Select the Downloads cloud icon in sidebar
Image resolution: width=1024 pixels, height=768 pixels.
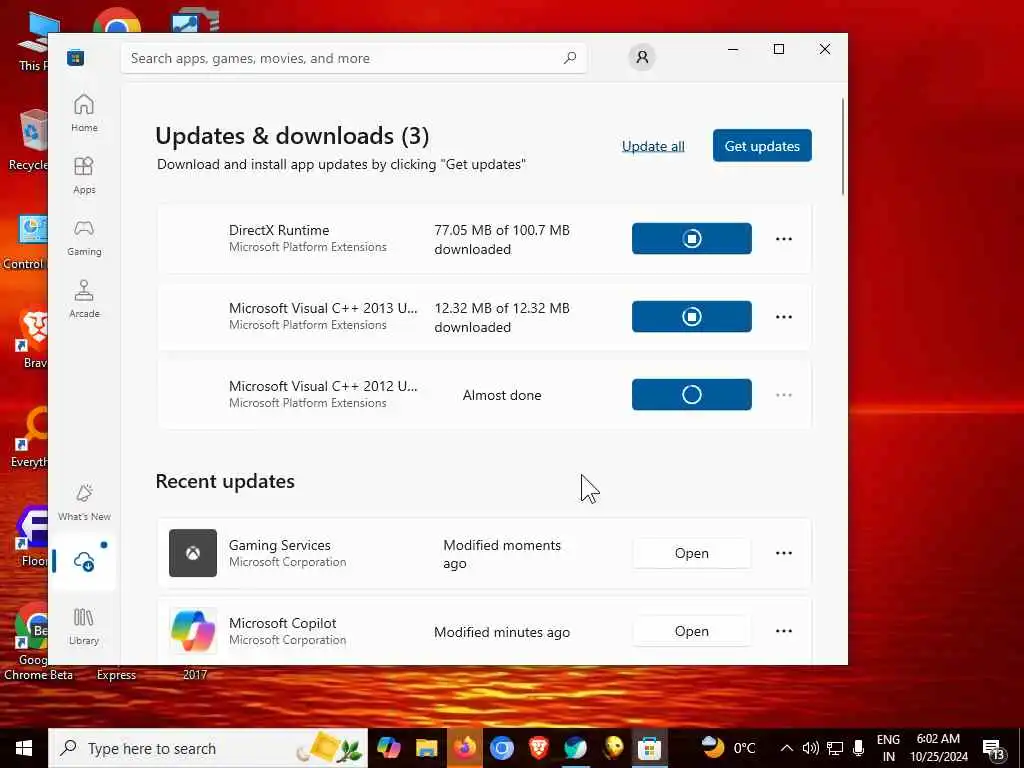(x=84, y=561)
